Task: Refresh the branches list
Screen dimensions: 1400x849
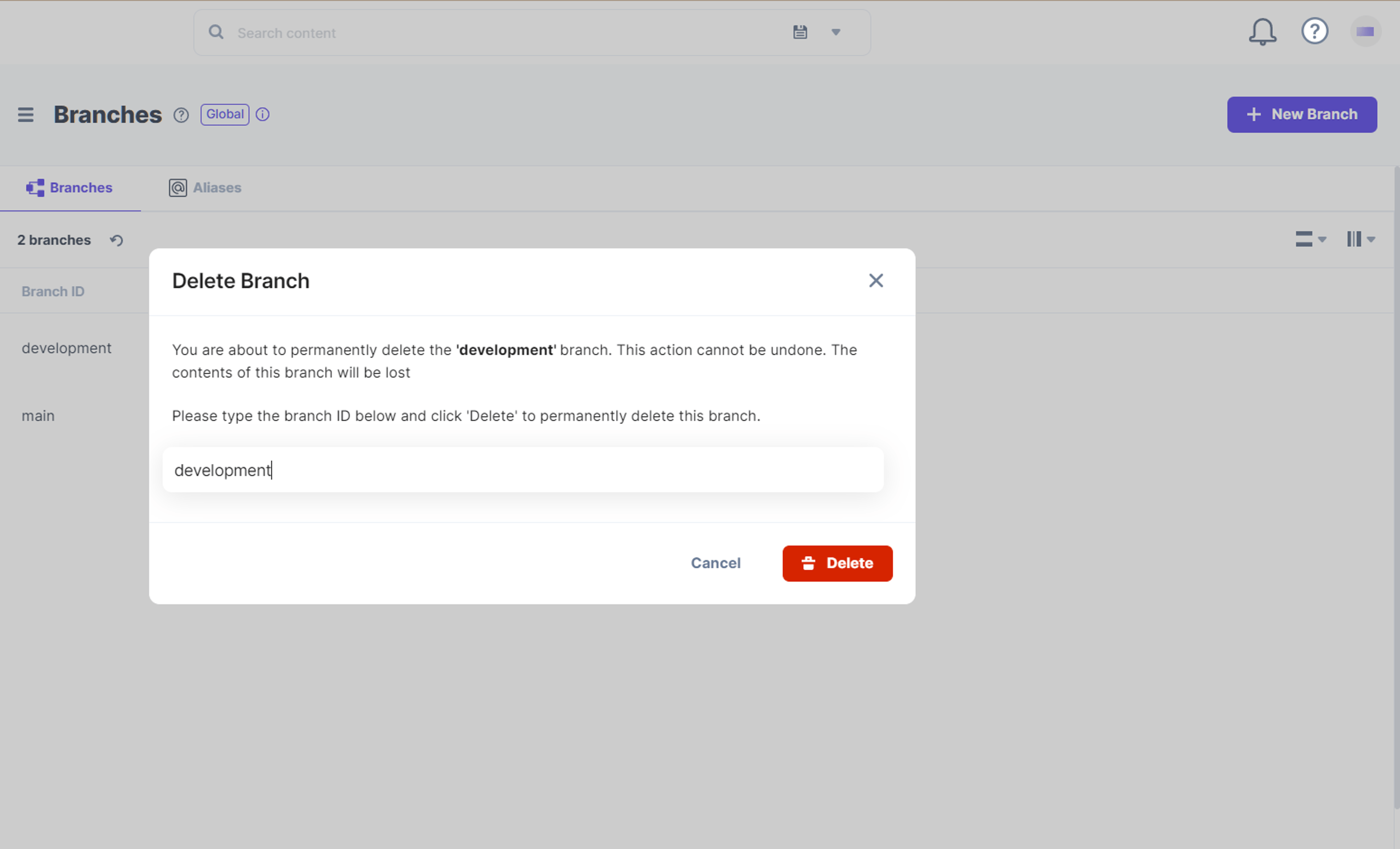Action: pyautogui.click(x=116, y=240)
